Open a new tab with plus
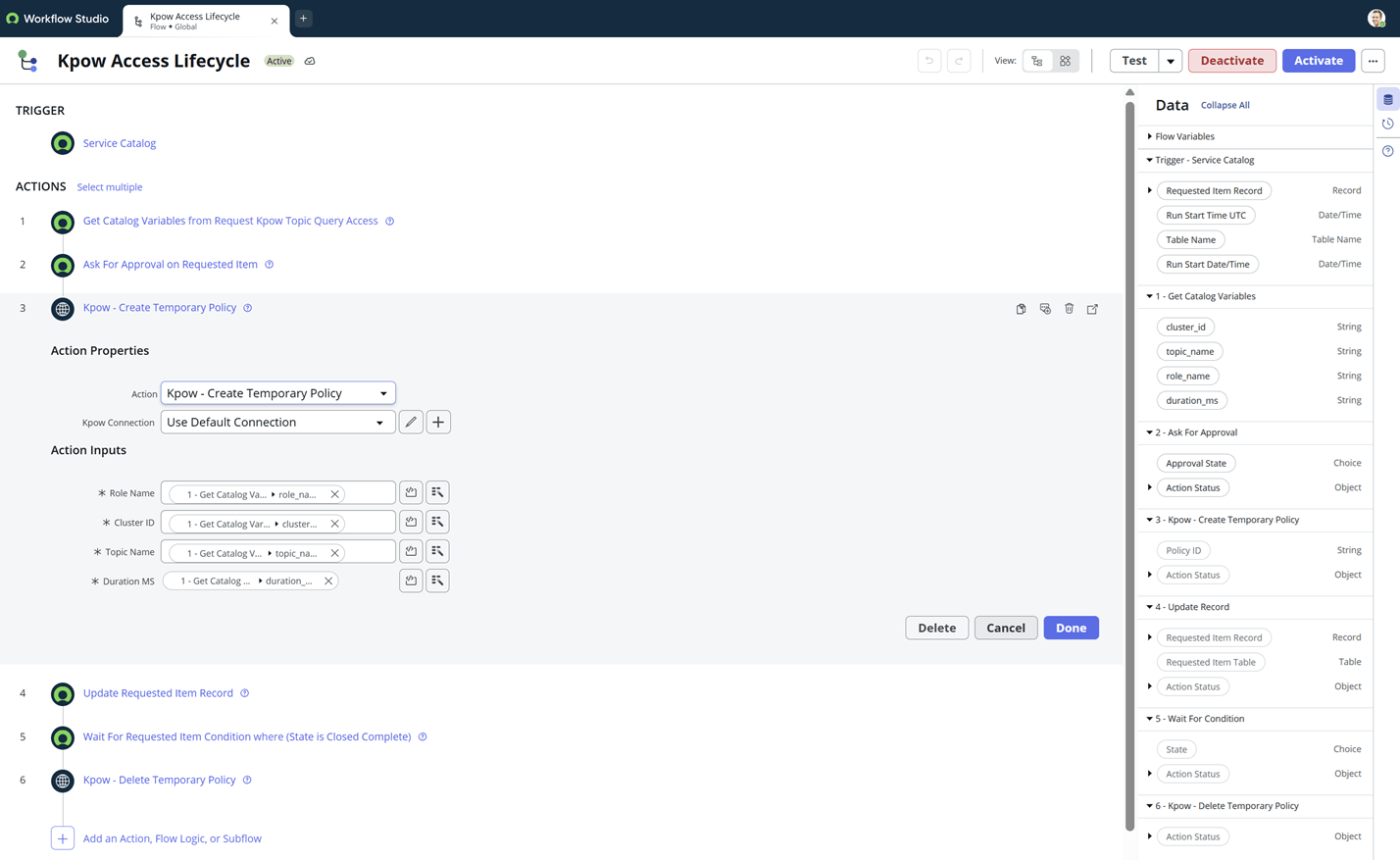The image size is (1400, 860). 304,19
